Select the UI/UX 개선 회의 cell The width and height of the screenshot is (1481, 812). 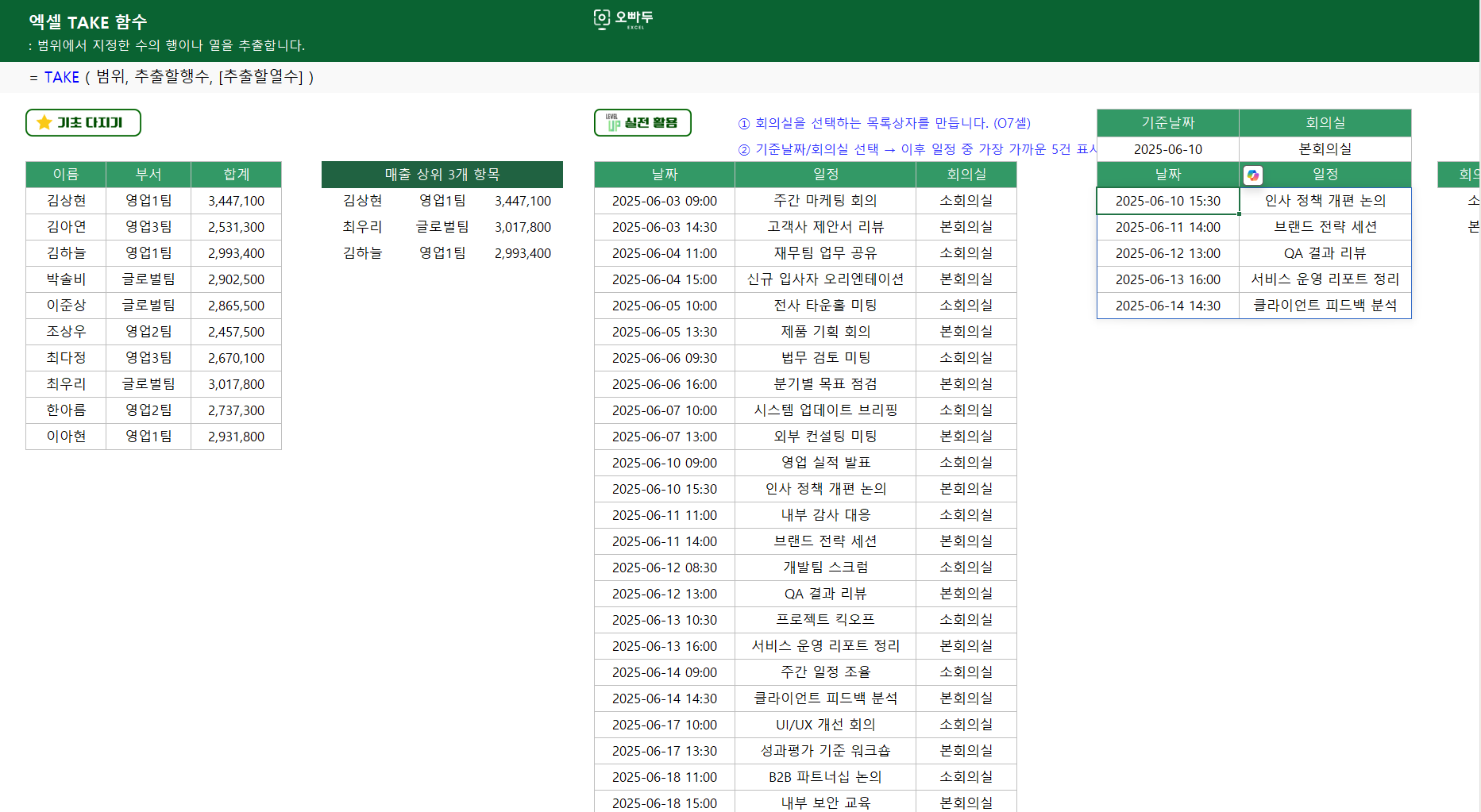click(x=825, y=725)
